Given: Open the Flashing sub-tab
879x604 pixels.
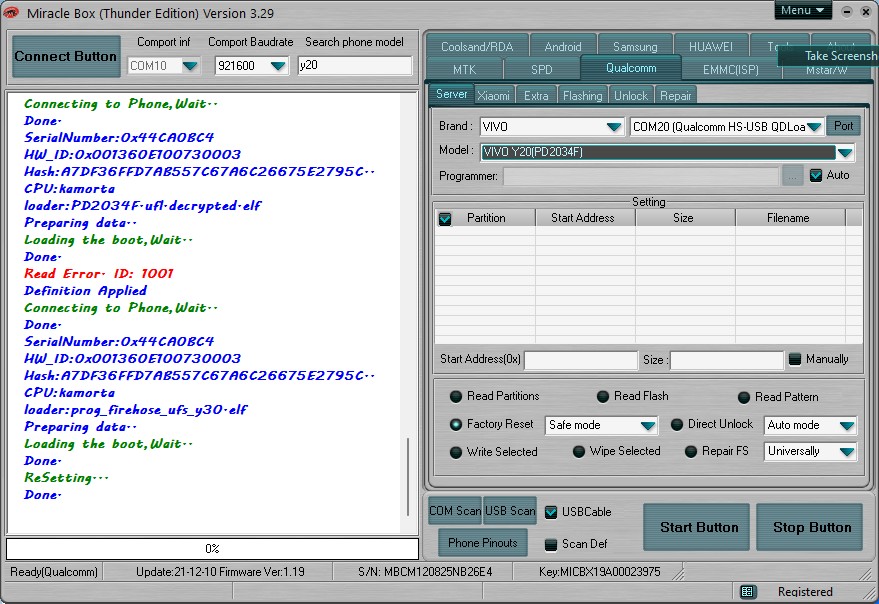Looking at the screenshot, I should click(x=582, y=96).
